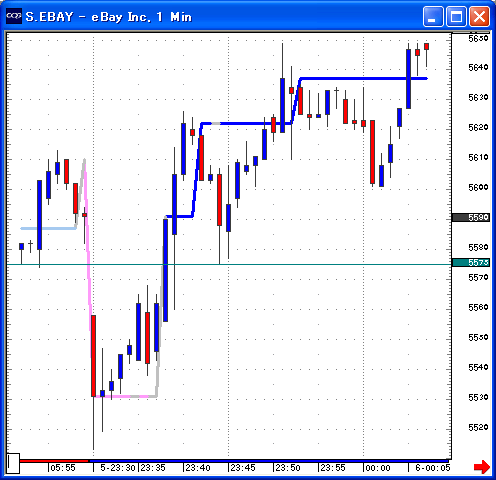Click the 5620 price axis label
This screenshot has height=480, width=496.
coord(478,128)
